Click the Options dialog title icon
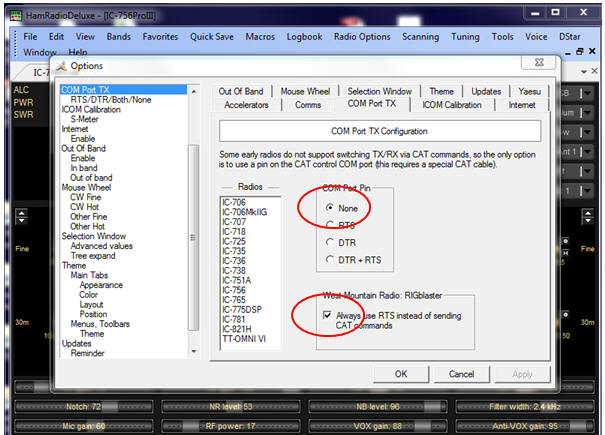 [61, 66]
